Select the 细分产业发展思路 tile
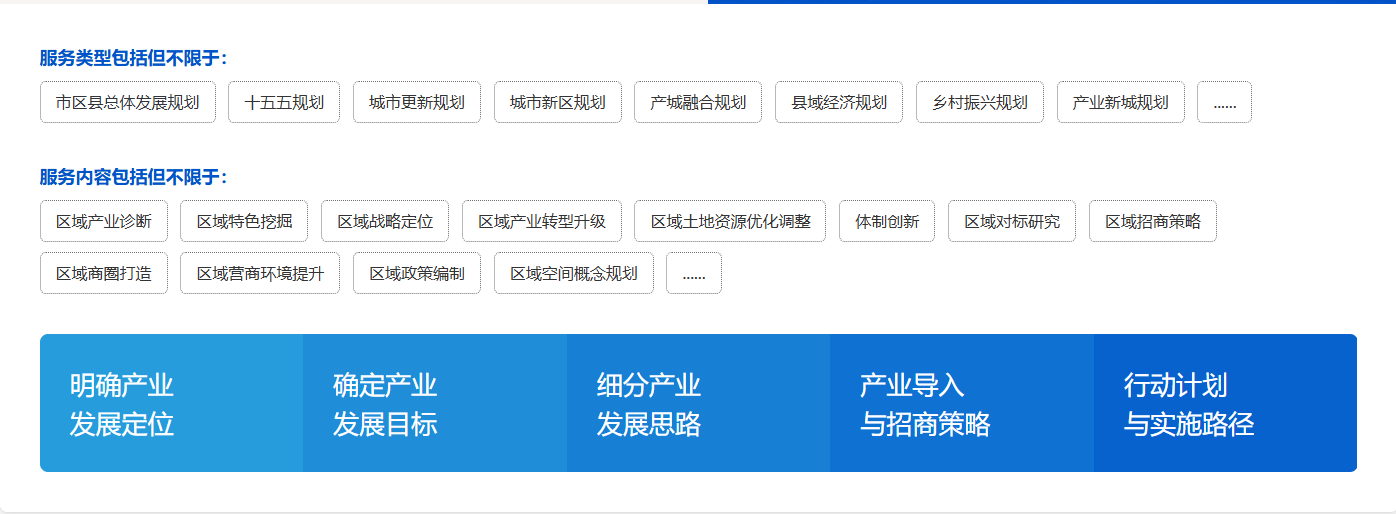 (x=698, y=403)
